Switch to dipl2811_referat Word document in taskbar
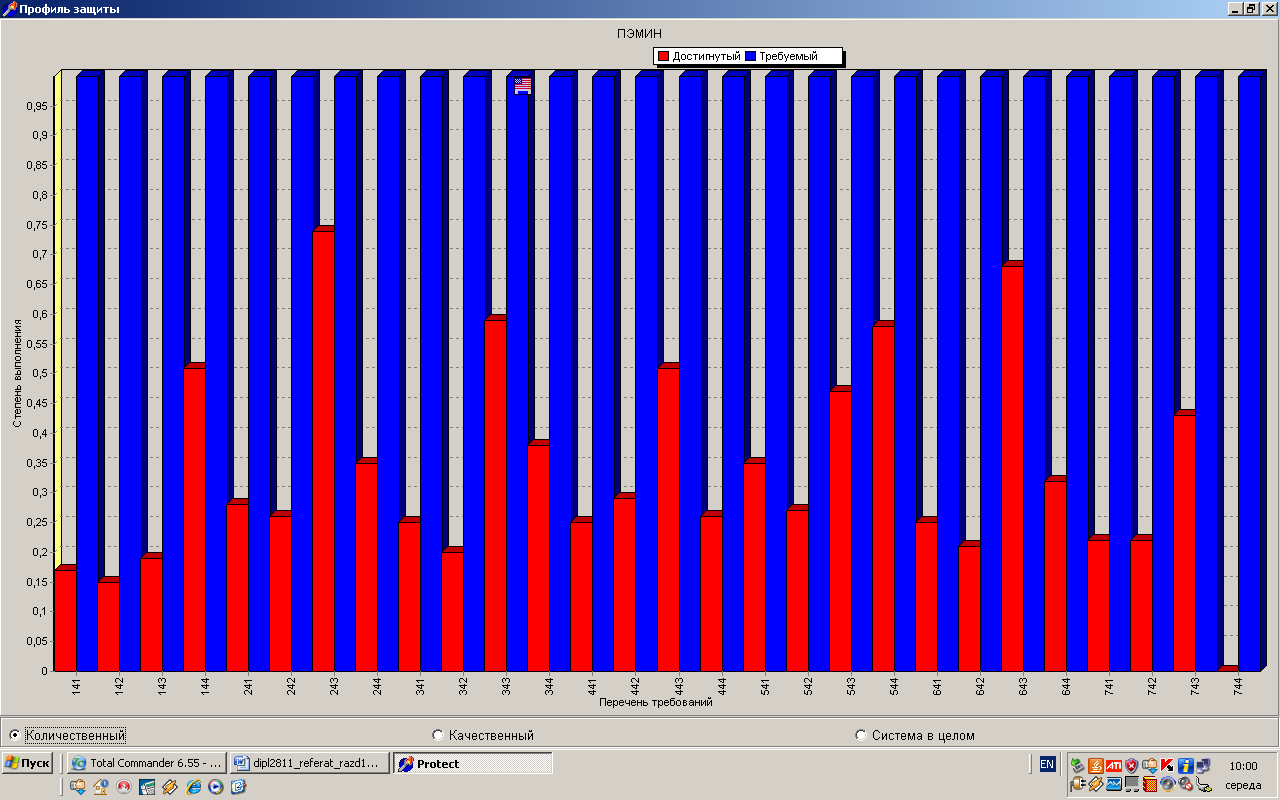 click(x=309, y=763)
